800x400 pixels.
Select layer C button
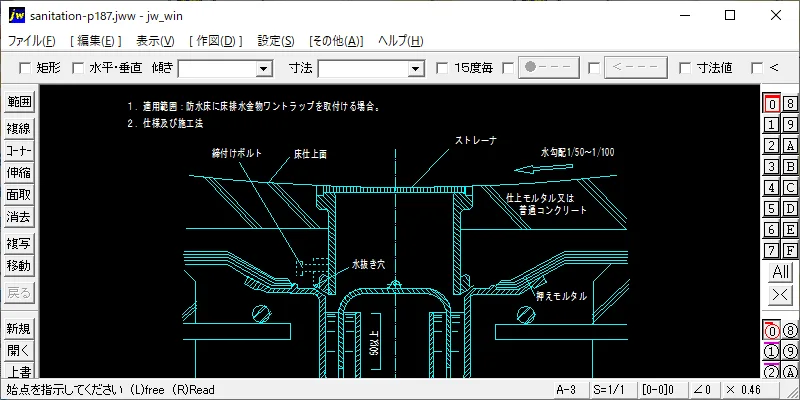790,187
